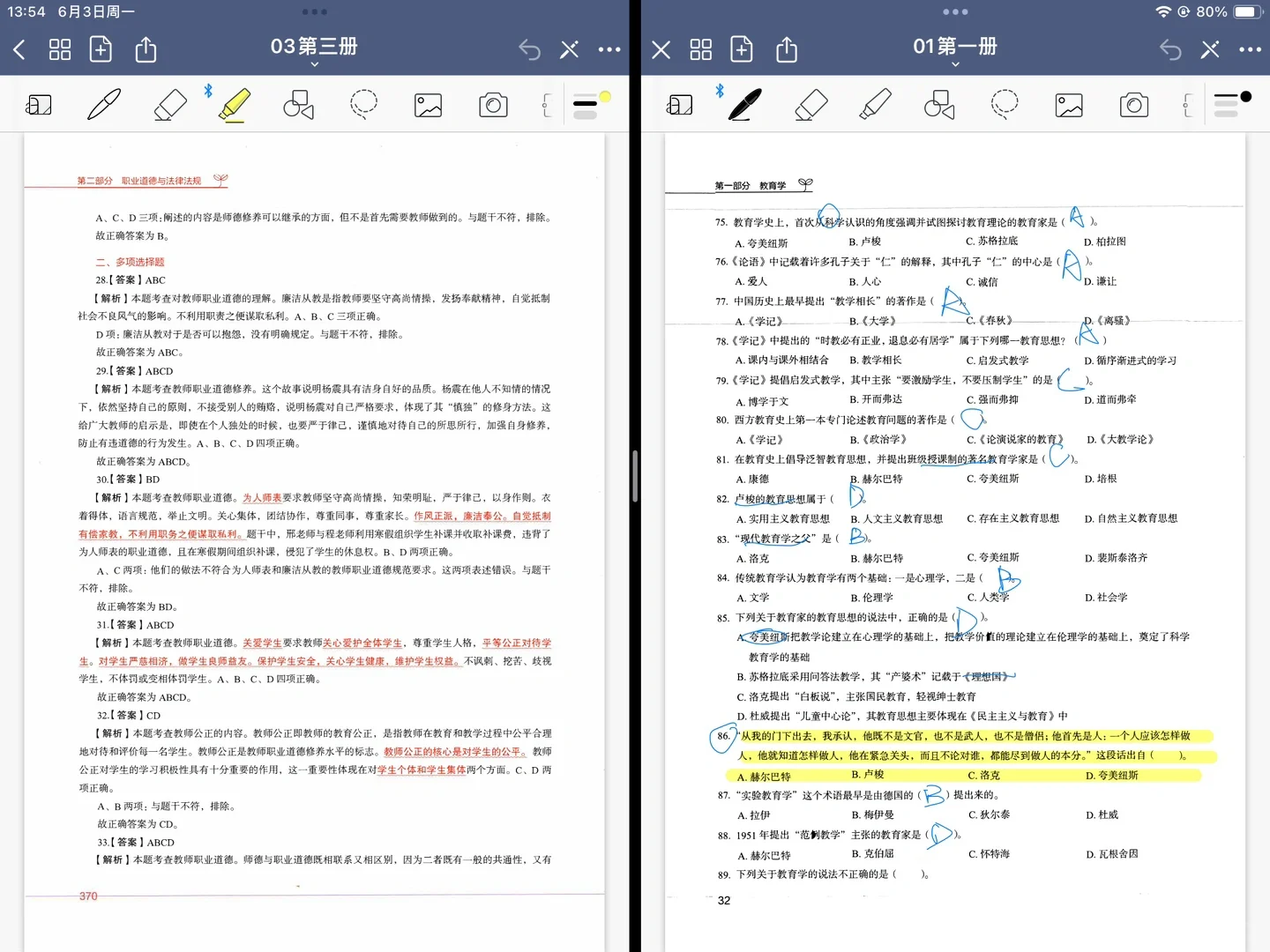Open the pen stroke thickness dropdown
Image resolution: width=1270 pixels, height=952 pixels.
point(586,104)
